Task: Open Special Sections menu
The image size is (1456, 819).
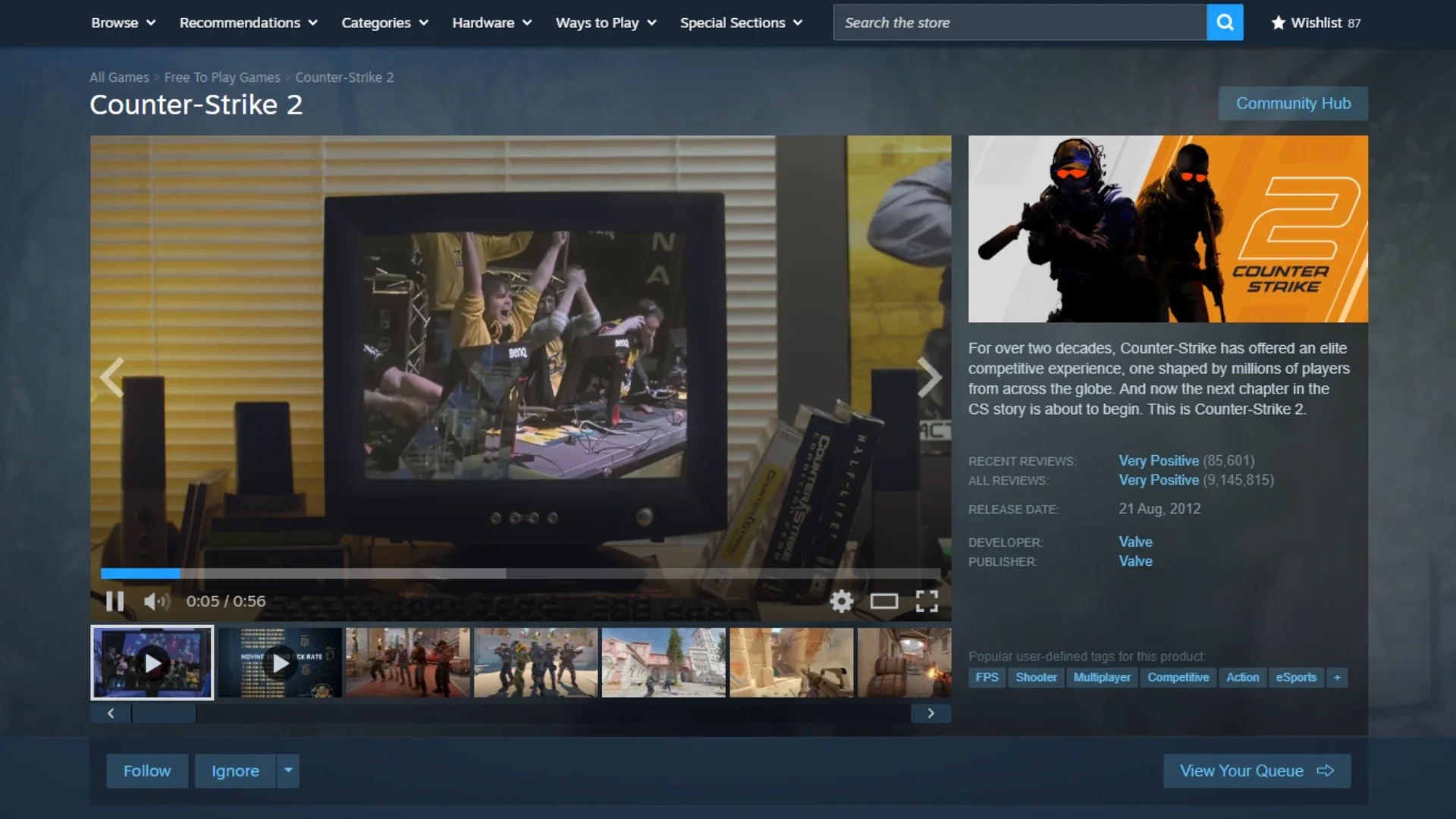Action: (x=741, y=23)
